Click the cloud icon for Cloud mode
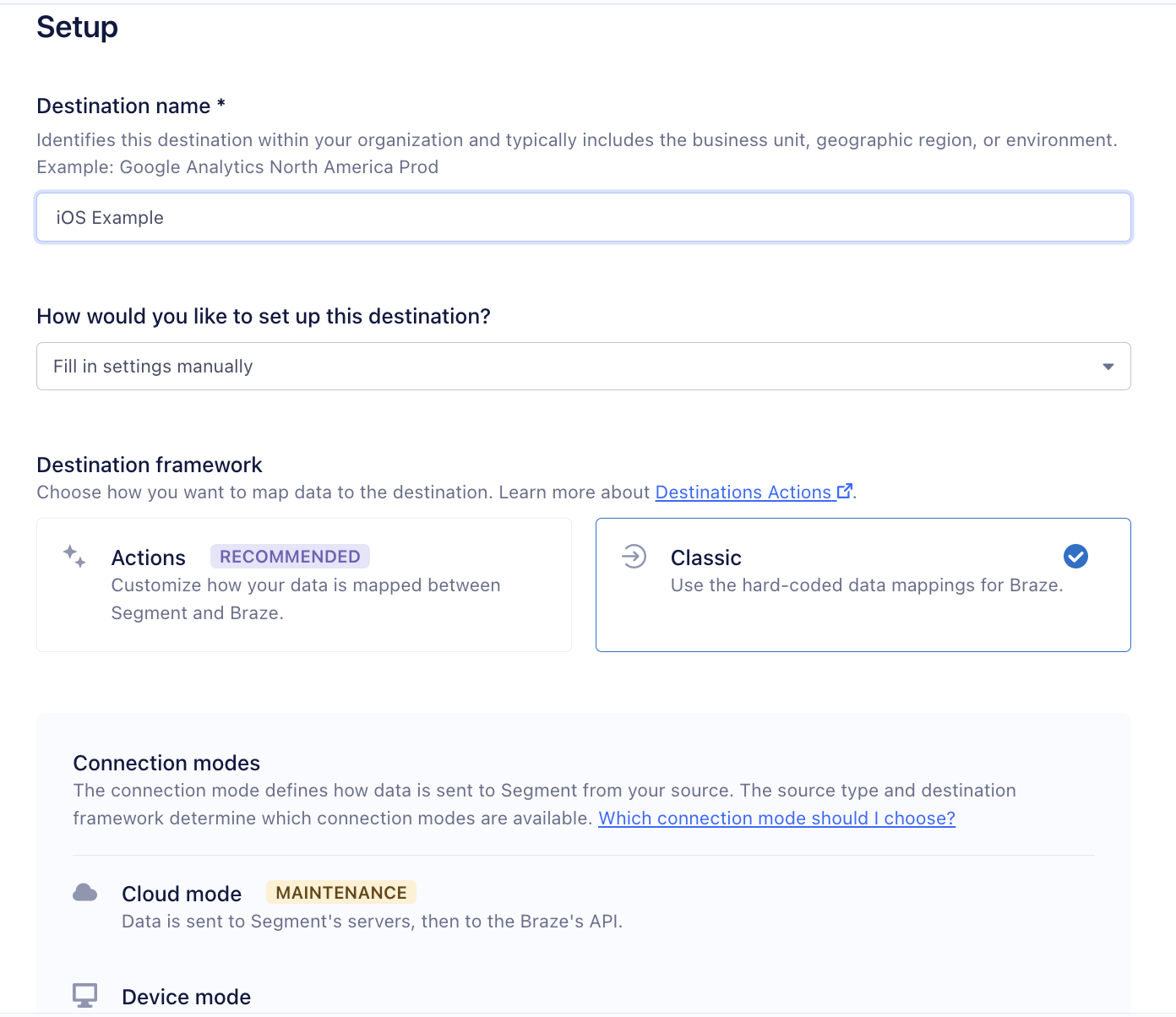This screenshot has height=1017, width=1176. (84, 893)
